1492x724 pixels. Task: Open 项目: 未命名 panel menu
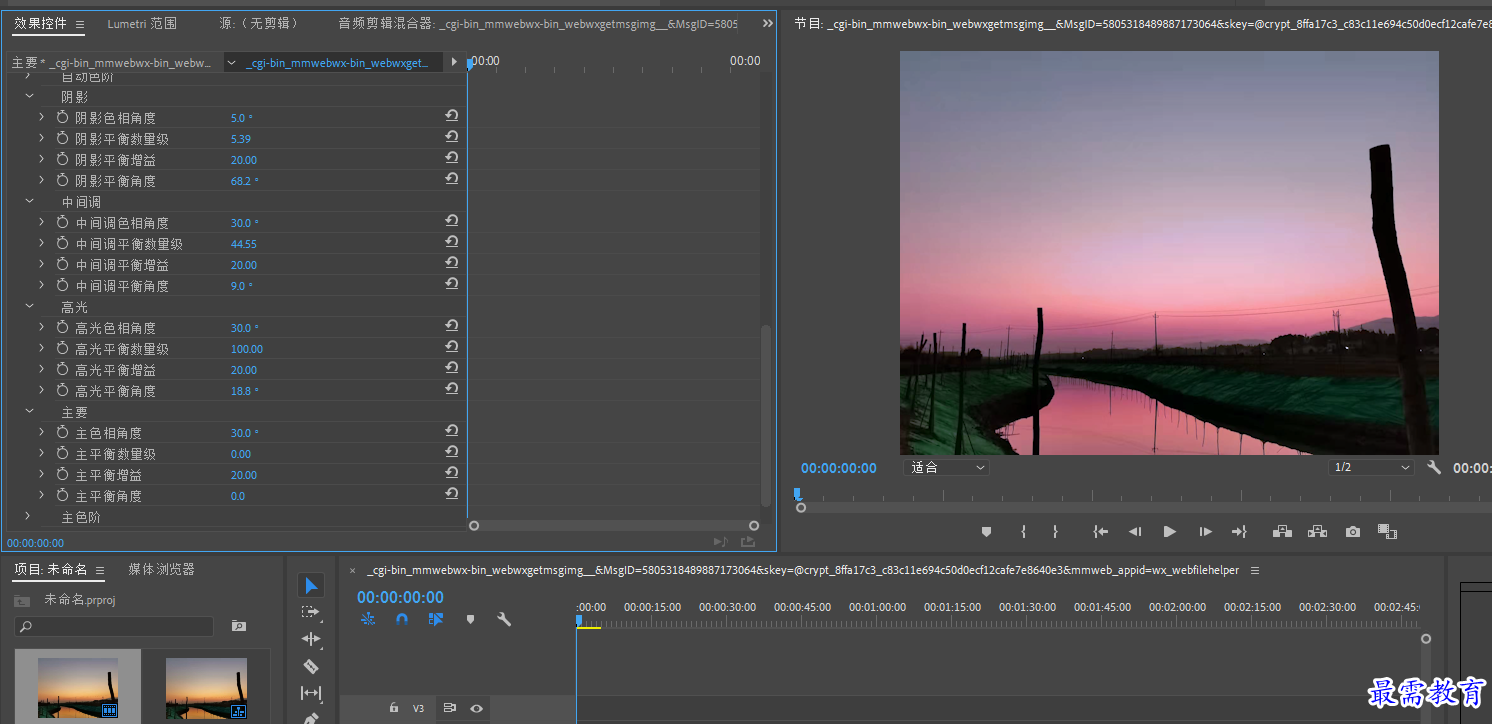tap(100, 570)
